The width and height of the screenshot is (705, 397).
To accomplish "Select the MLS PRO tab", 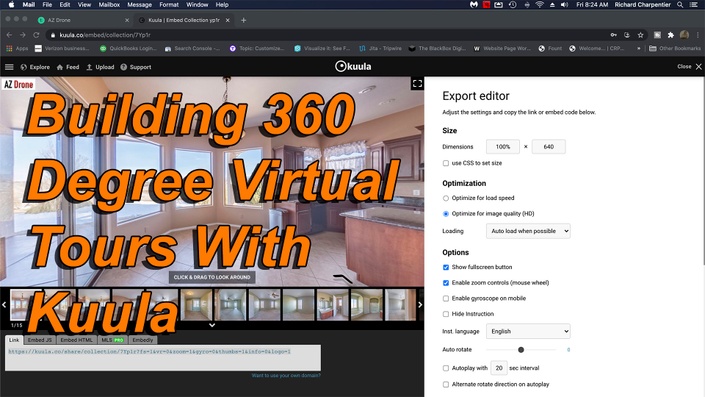I will click(x=112, y=340).
